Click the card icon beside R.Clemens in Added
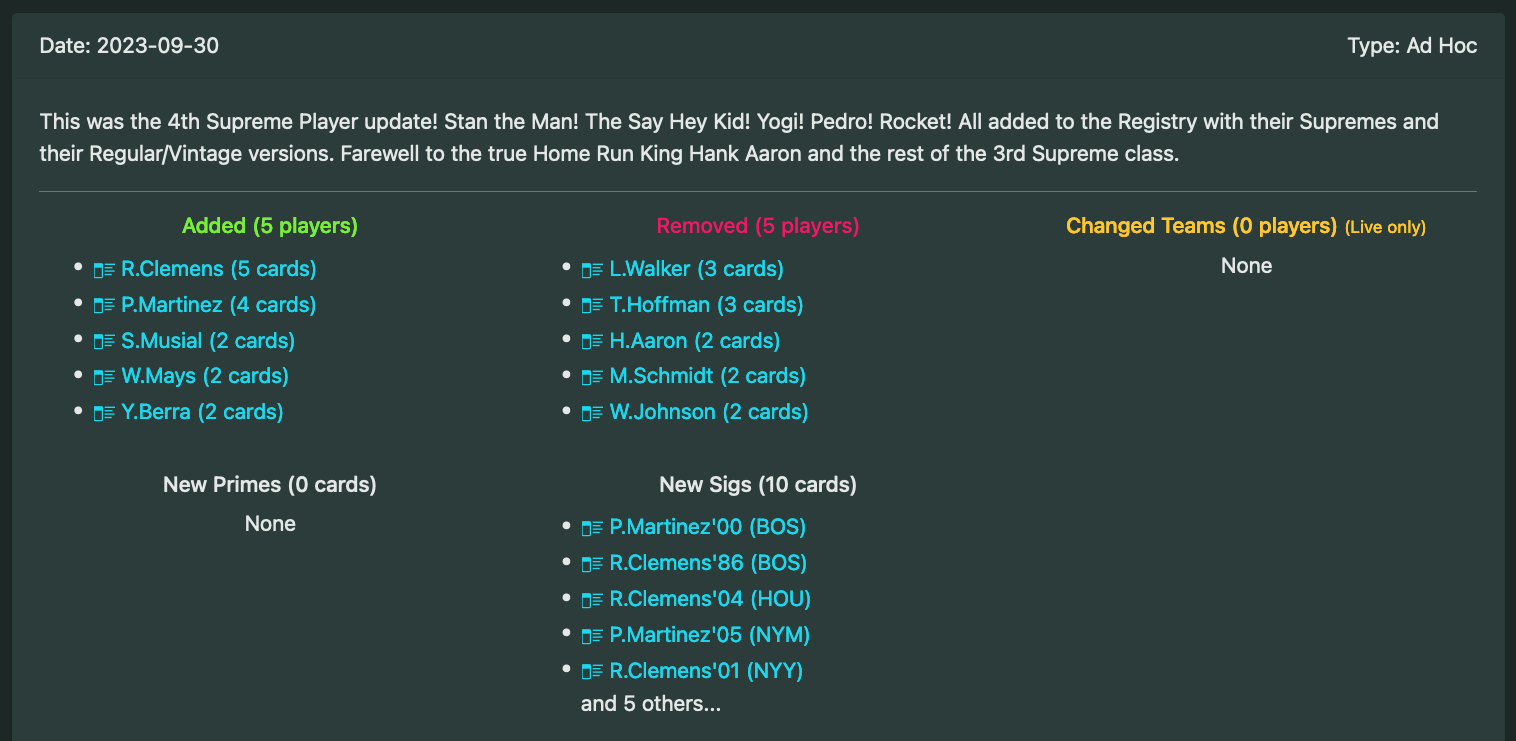The height and width of the screenshot is (741, 1516). [x=104, y=268]
